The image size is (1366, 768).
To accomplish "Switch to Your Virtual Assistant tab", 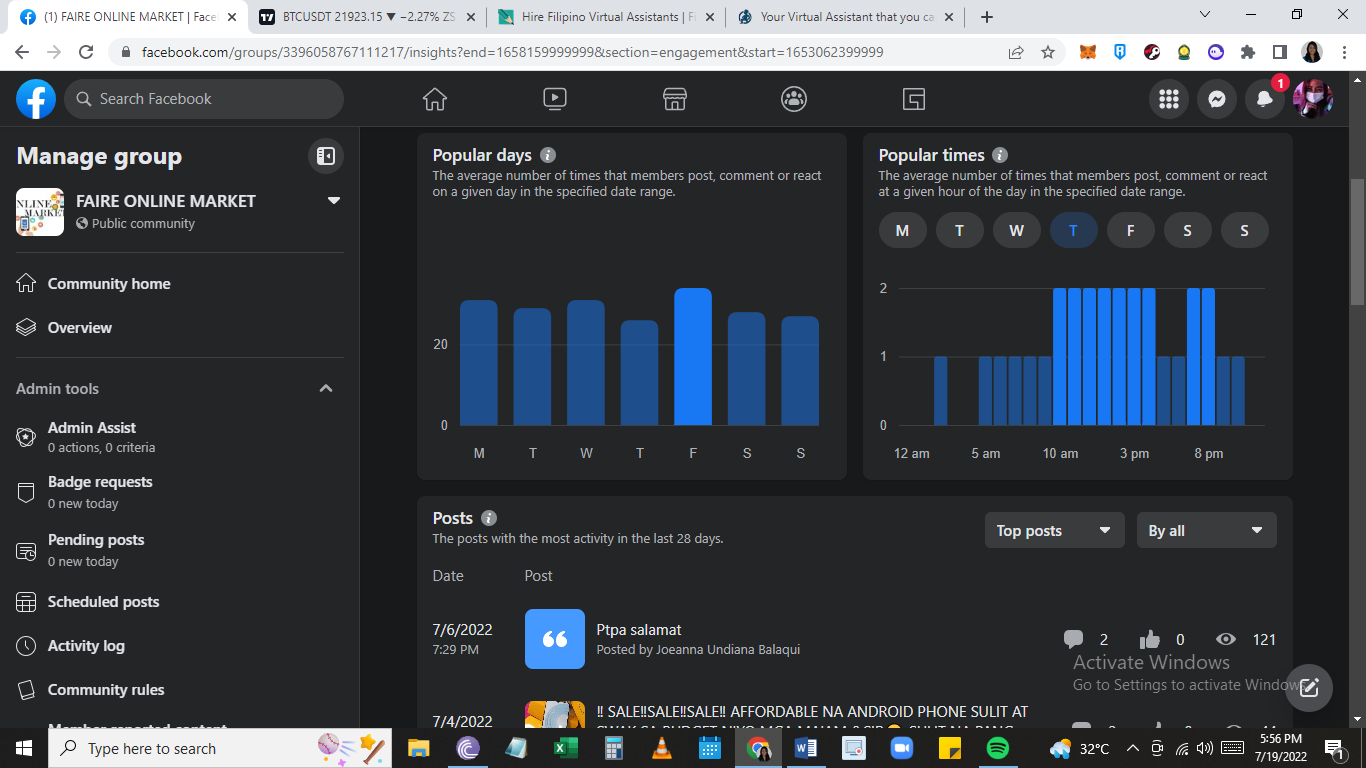I will 845,17.
